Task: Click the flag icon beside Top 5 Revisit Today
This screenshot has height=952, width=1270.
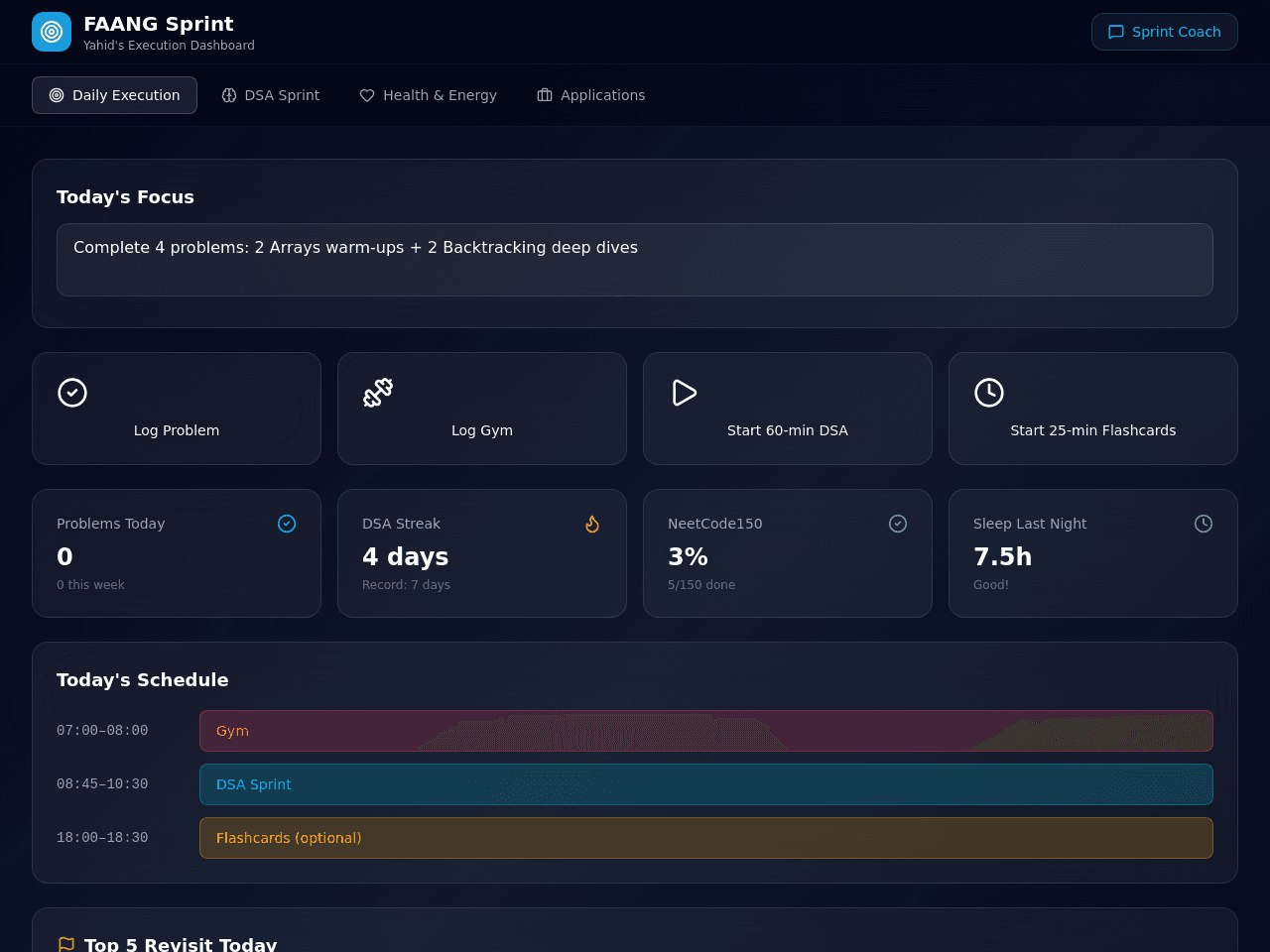Action: point(66,944)
